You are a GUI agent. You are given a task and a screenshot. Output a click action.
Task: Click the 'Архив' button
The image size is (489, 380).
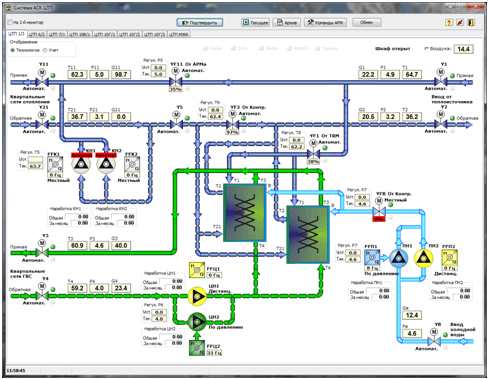pos(287,22)
